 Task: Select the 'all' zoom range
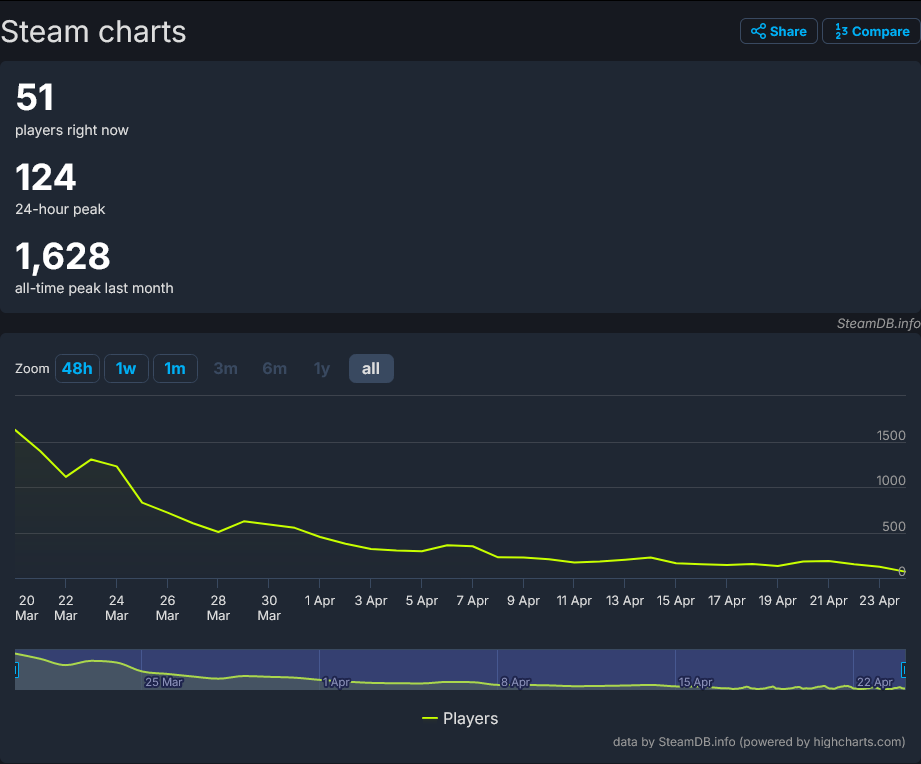pyautogui.click(x=371, y=368)
